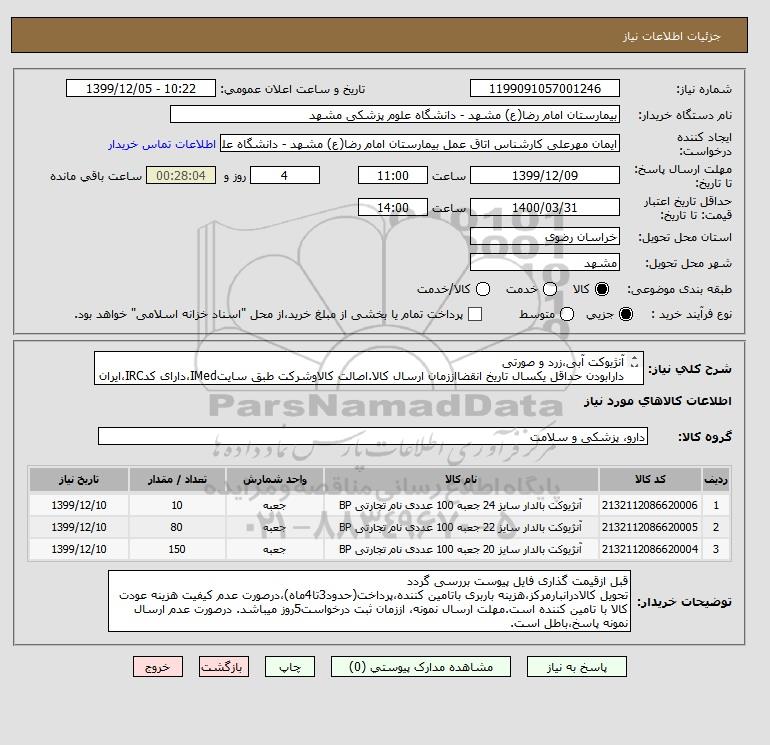The image size is (770, 745).
Task: Select the کالا radio button
Action: click(602, 289)
